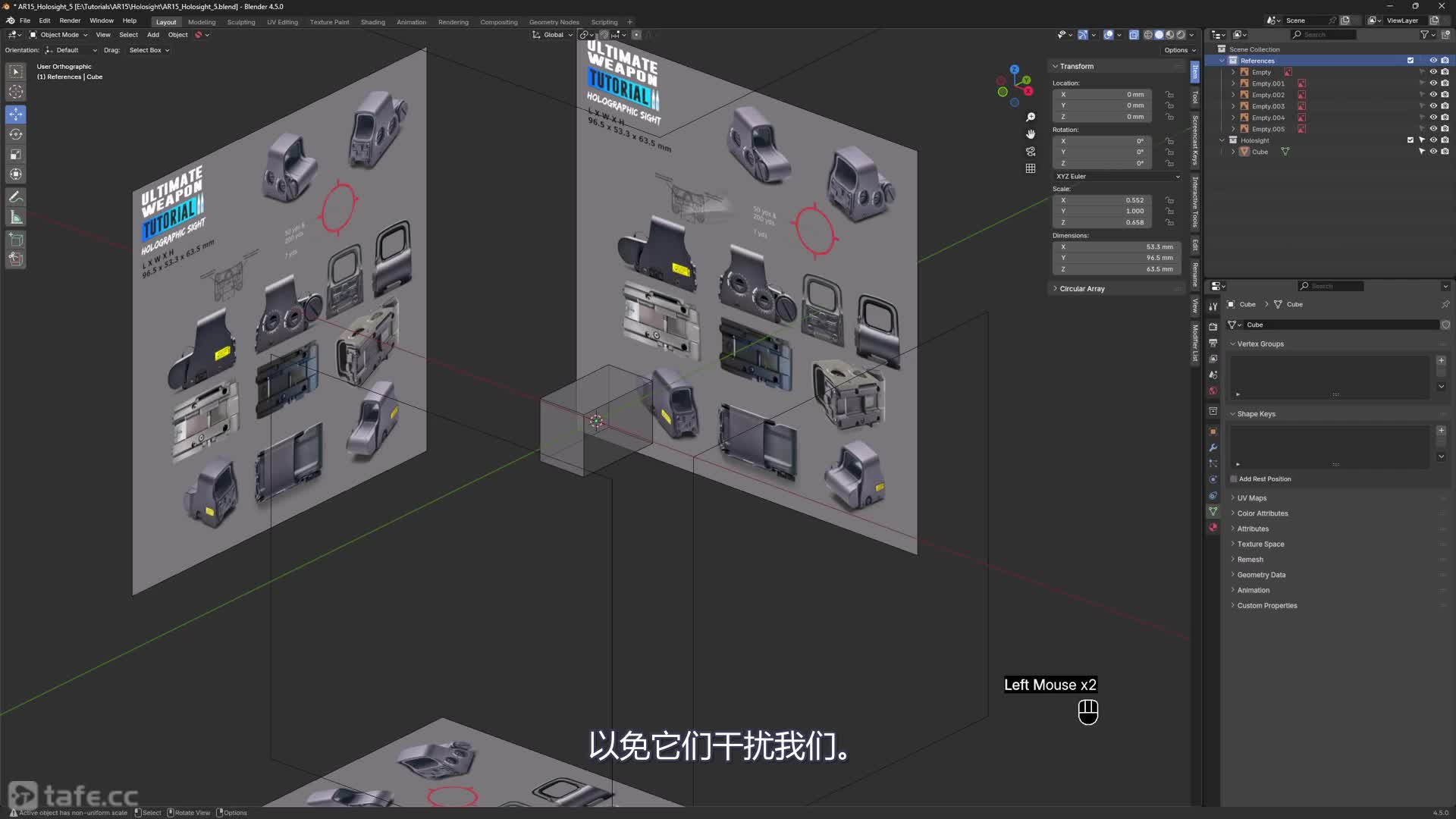This screenshot has width=1456, height=819.
Task: Toggle the camera view icon
Action: [x=1031, y=152]
